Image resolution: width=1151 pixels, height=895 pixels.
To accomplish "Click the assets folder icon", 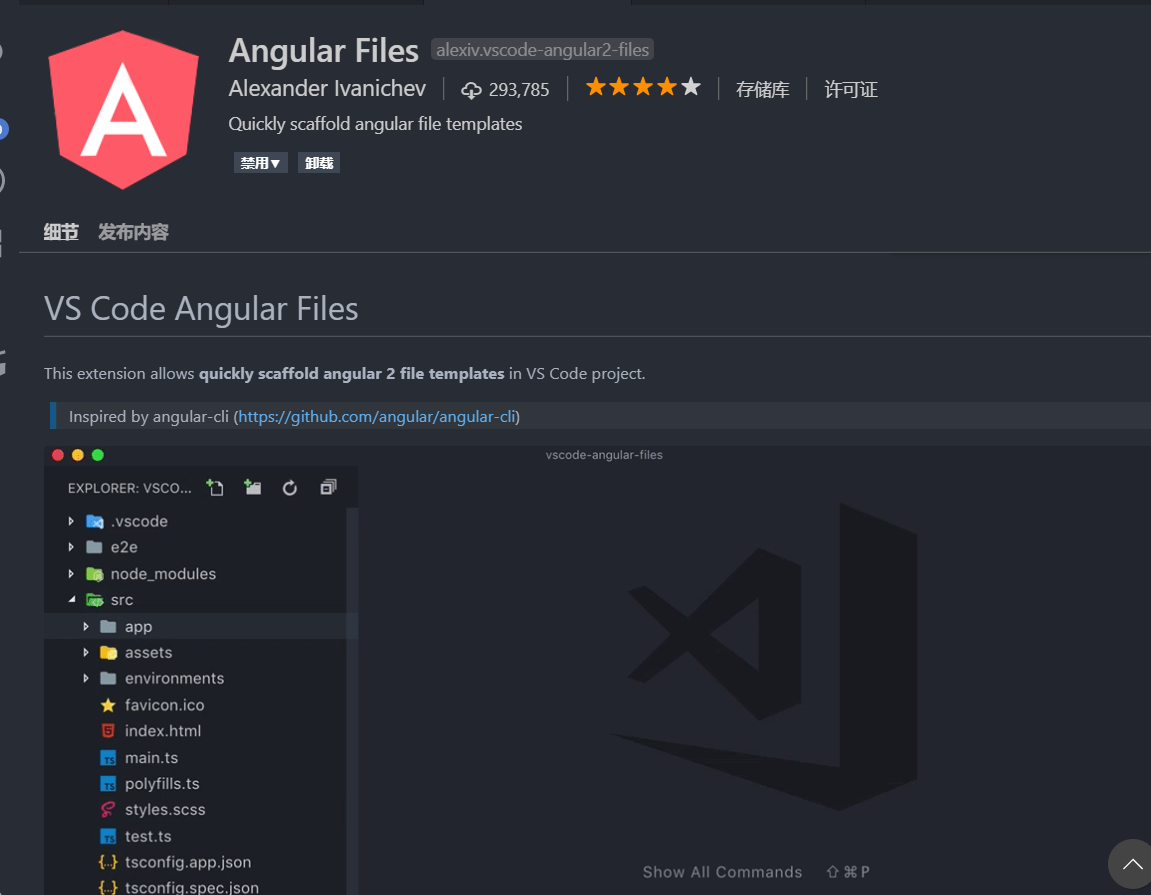I will pos(109,653).
